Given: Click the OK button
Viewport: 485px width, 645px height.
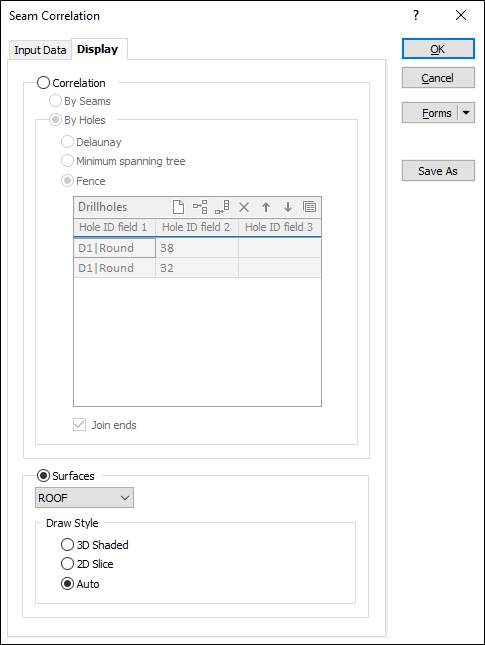Looking at the screenshot, I should tap(438, 49).
